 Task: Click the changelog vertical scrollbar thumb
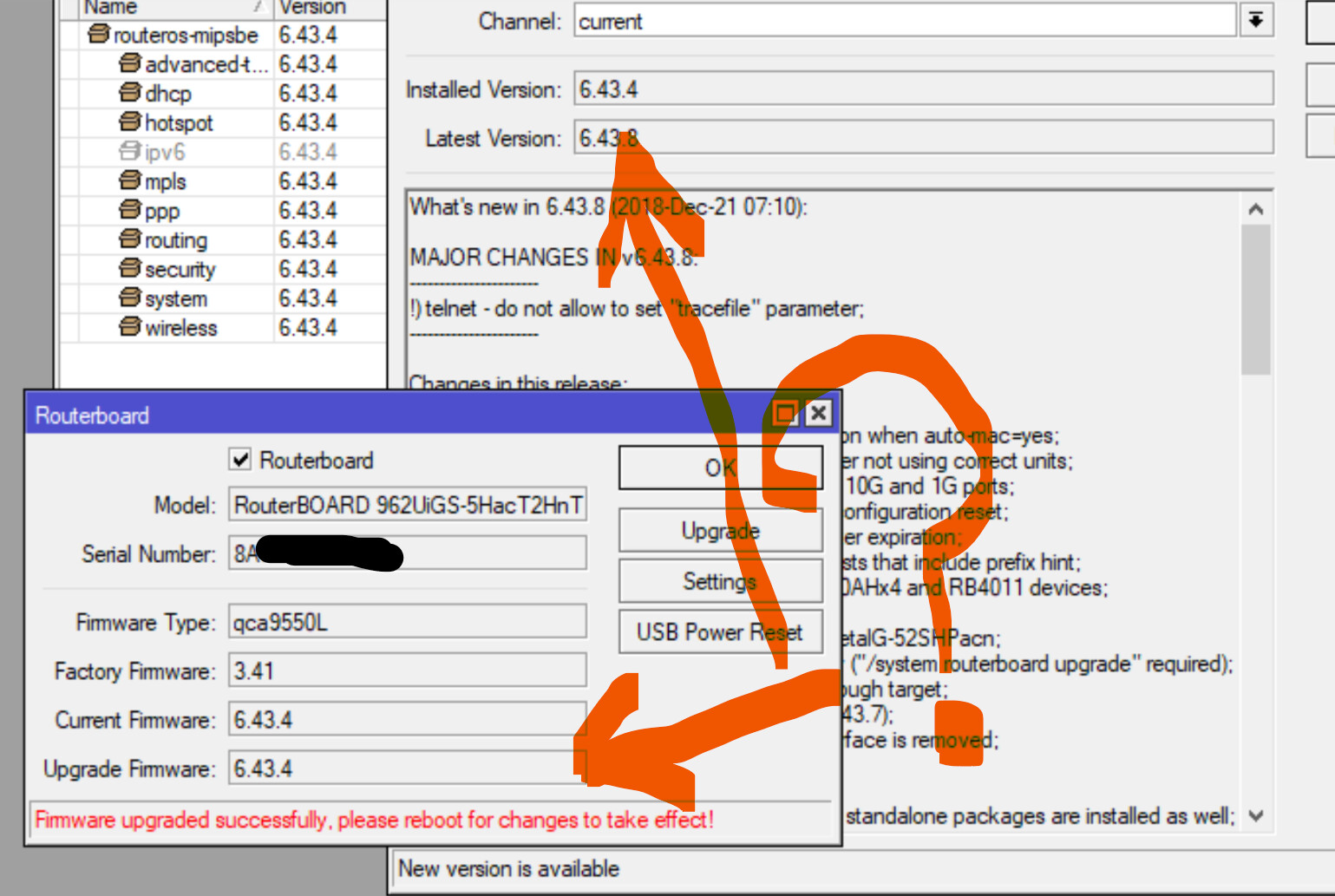click(x=1255, y=300)
